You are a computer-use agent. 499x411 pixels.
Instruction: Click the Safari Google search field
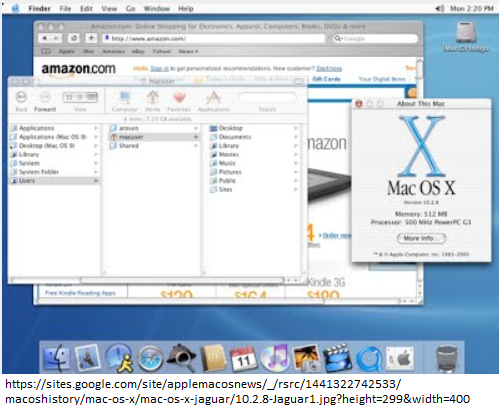pyautogui.click(x=375, y=39)
